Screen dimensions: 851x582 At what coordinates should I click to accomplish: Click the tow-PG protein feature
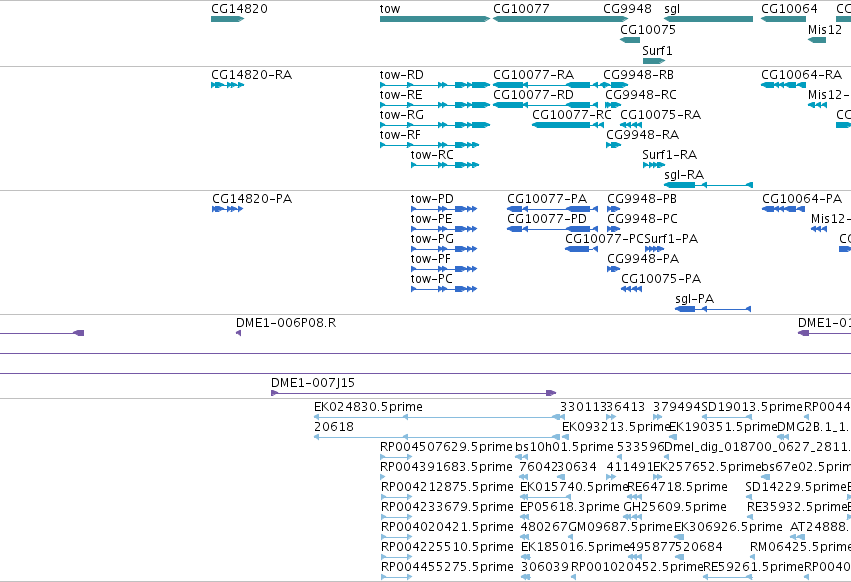coord(444,249)
